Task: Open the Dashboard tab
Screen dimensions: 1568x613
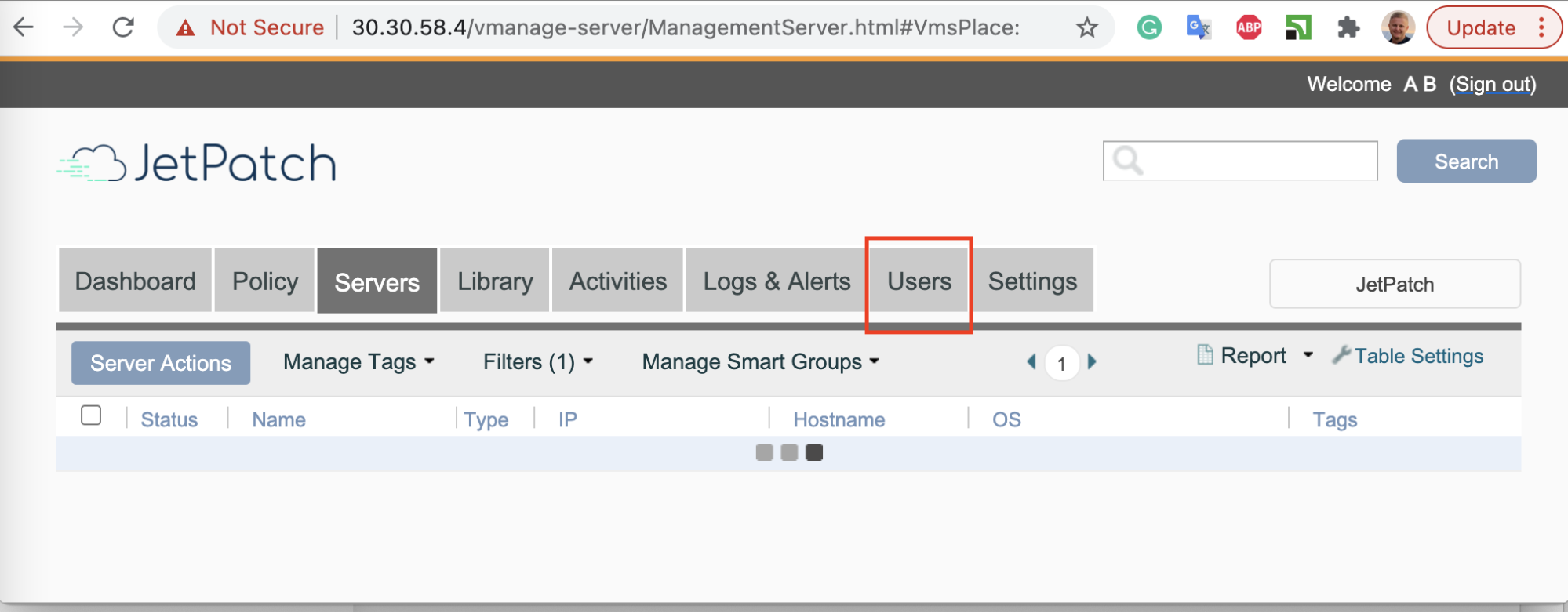Action: (x=135, y=281)
